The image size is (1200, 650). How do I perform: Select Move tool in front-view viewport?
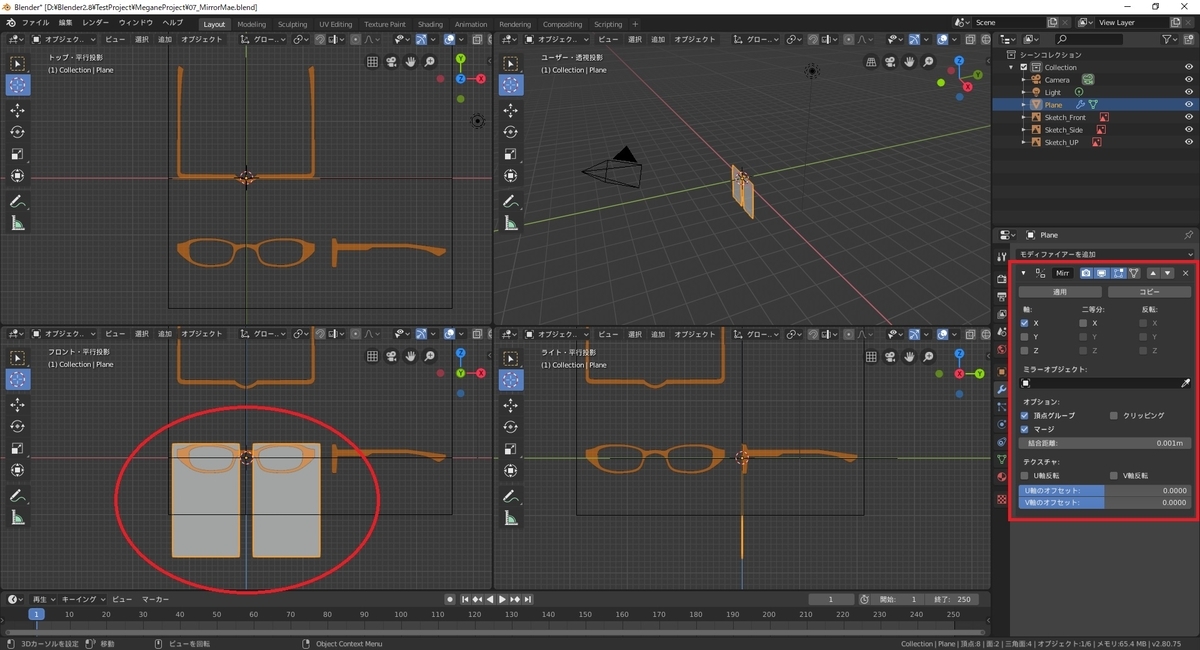17,404
